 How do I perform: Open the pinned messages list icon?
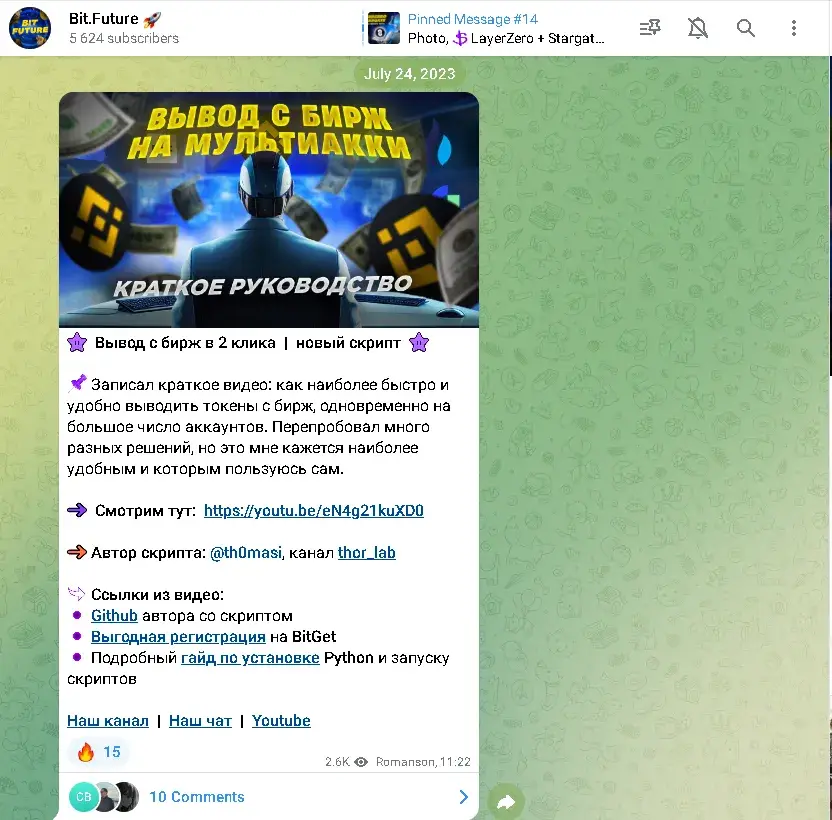coord(650,28)
